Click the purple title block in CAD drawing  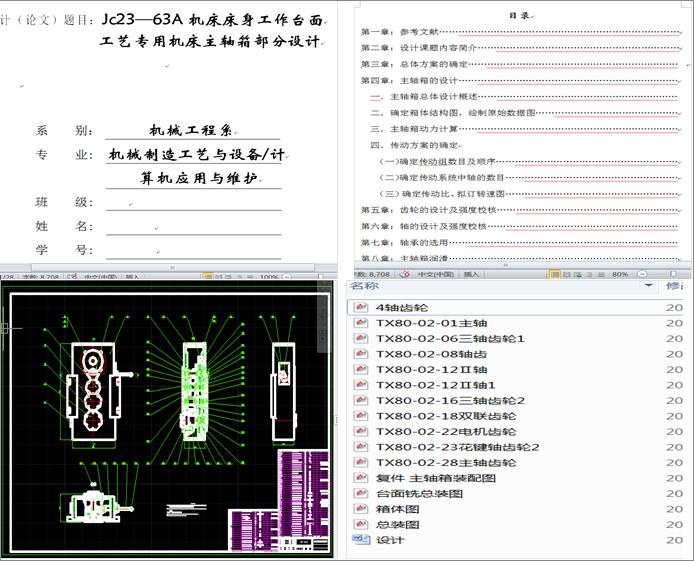[279, 501]
